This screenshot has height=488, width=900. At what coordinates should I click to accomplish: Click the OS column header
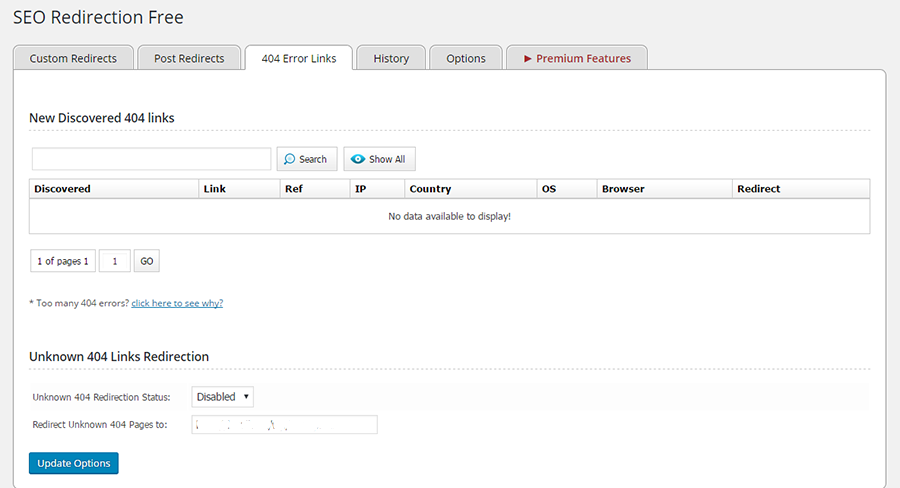567,189
